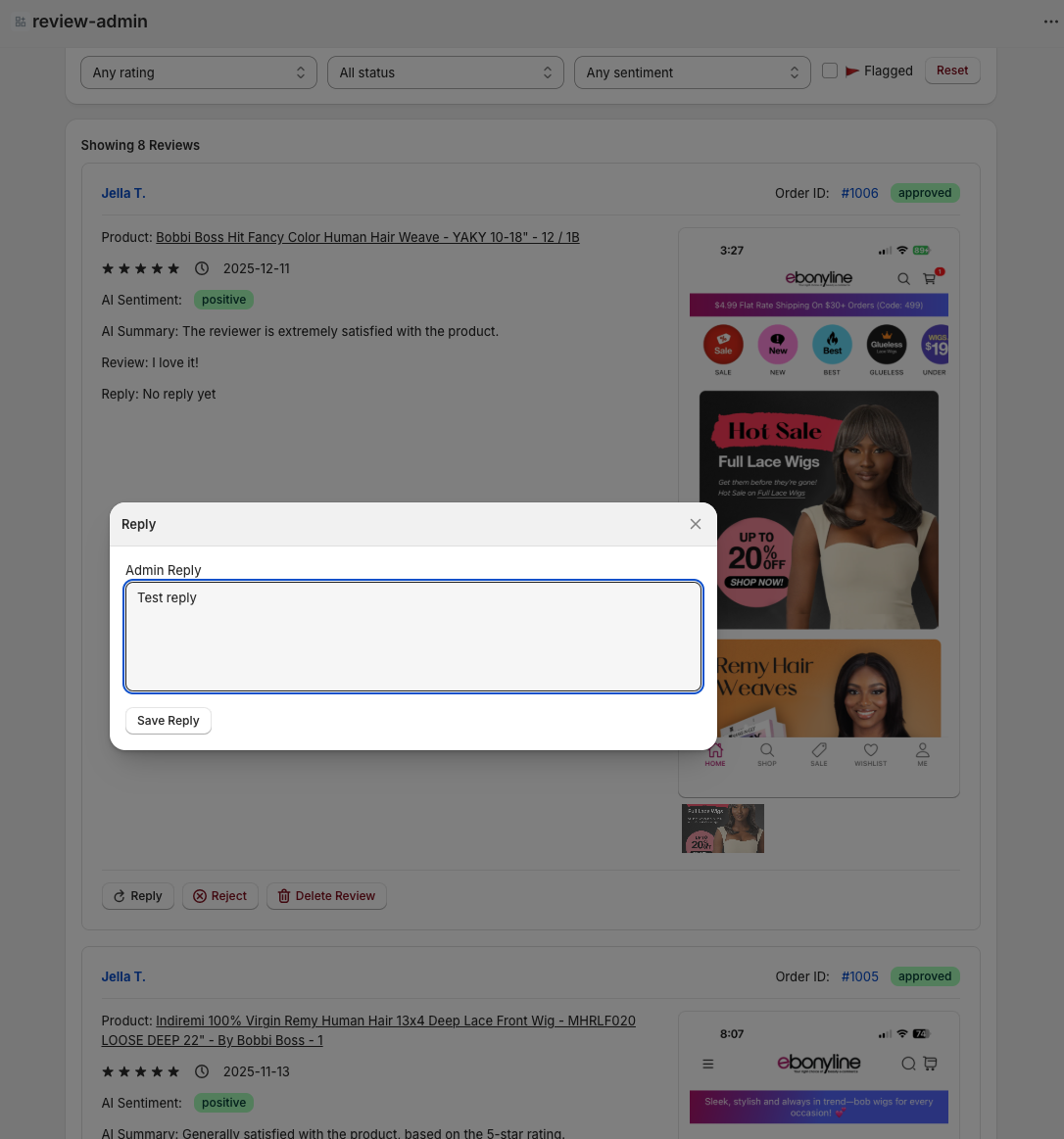Open order #1005 link
The image size is (1064, 1139).
(859, 976)
